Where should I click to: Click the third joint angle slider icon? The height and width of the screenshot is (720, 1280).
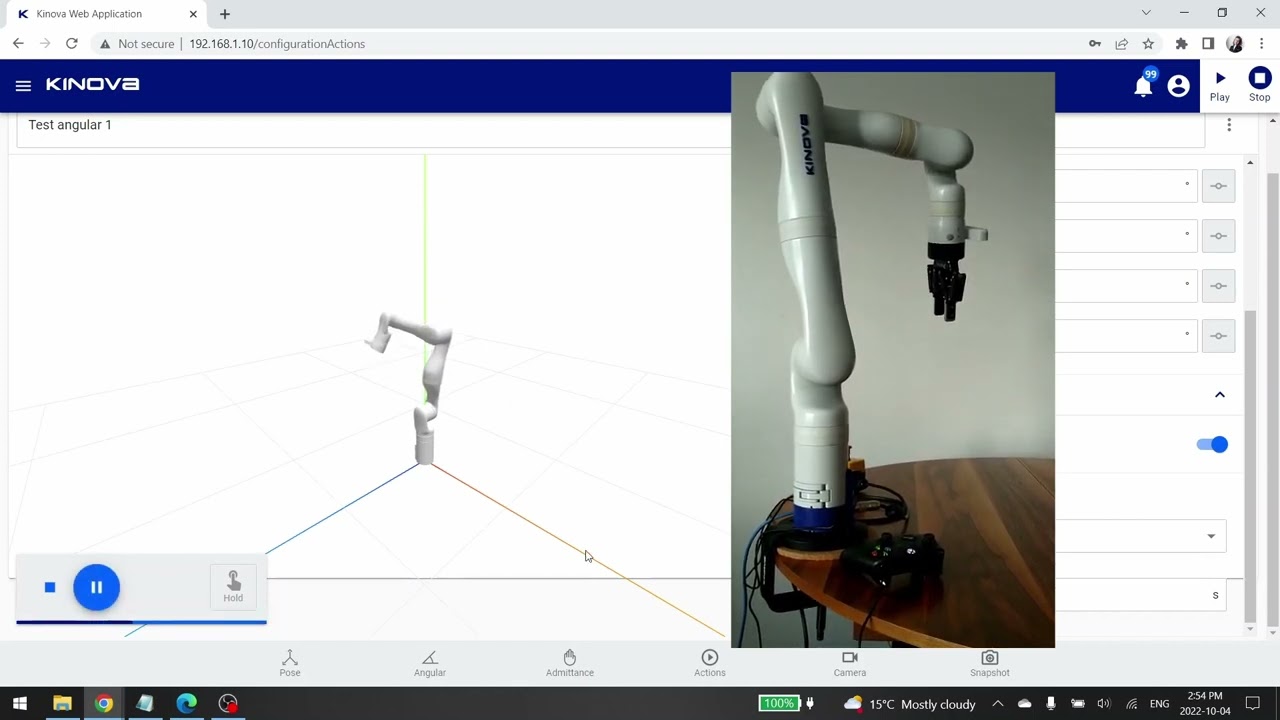pos(1218,286)
